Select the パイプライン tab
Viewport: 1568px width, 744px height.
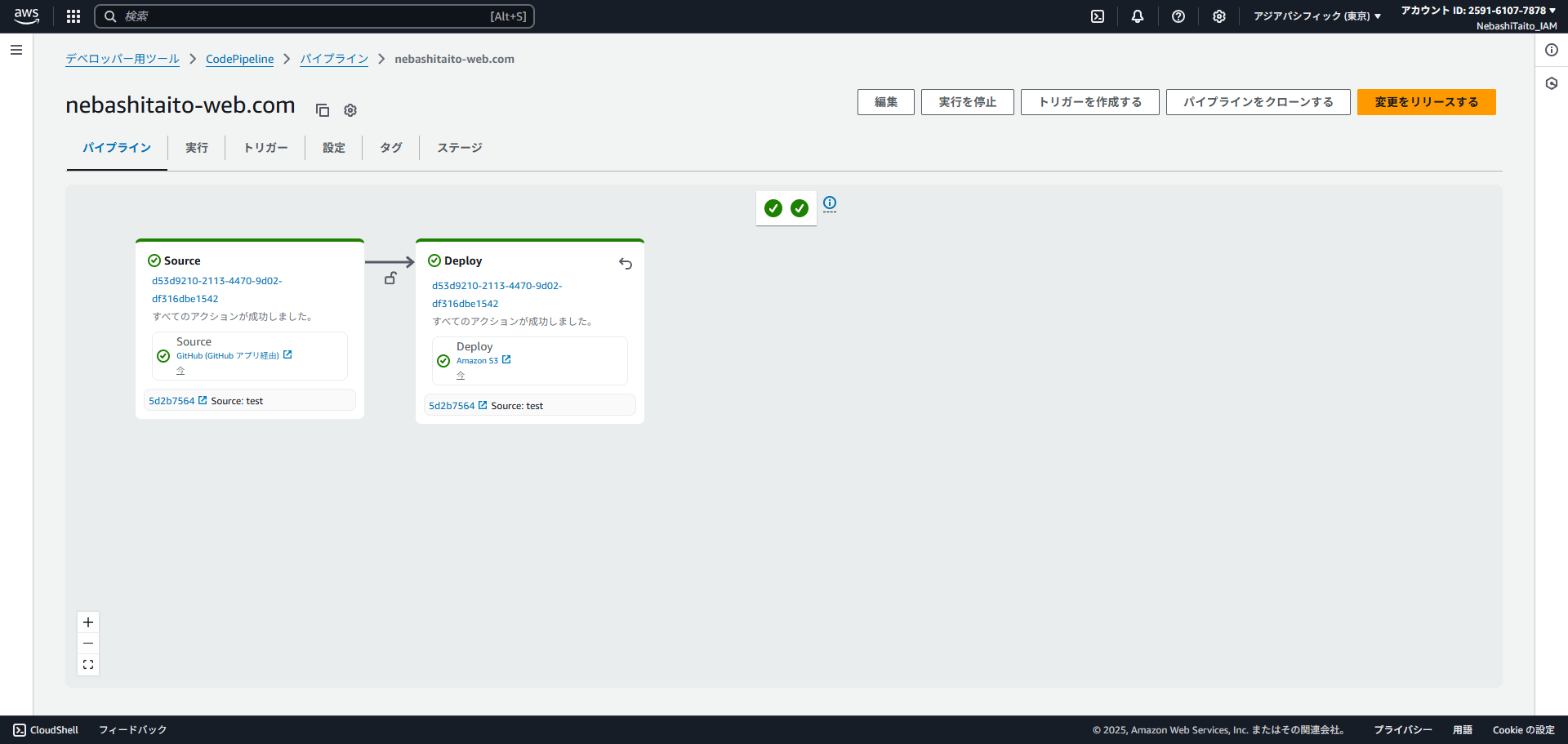click(117, 148)
